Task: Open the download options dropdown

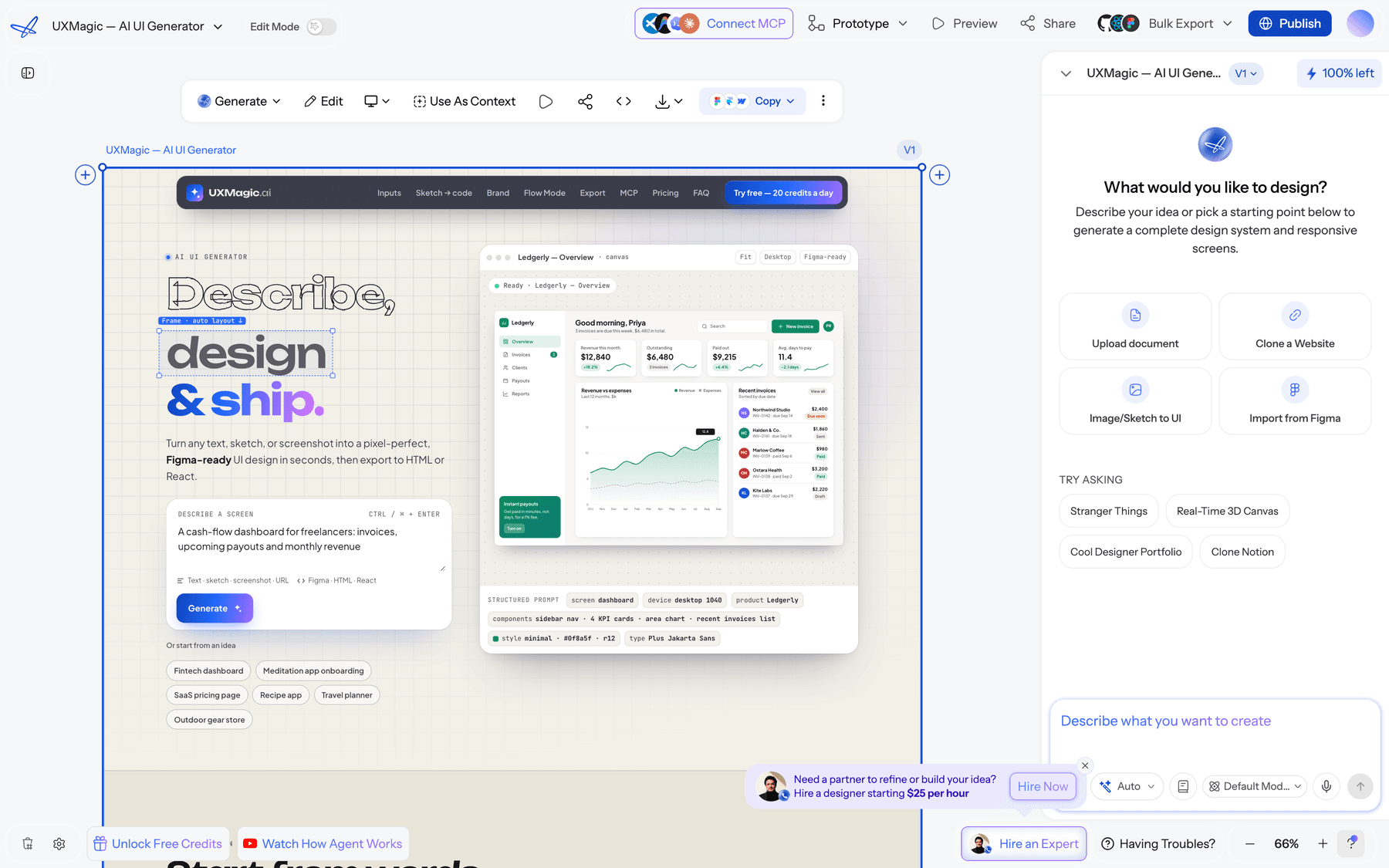Action: pos(668,101)
